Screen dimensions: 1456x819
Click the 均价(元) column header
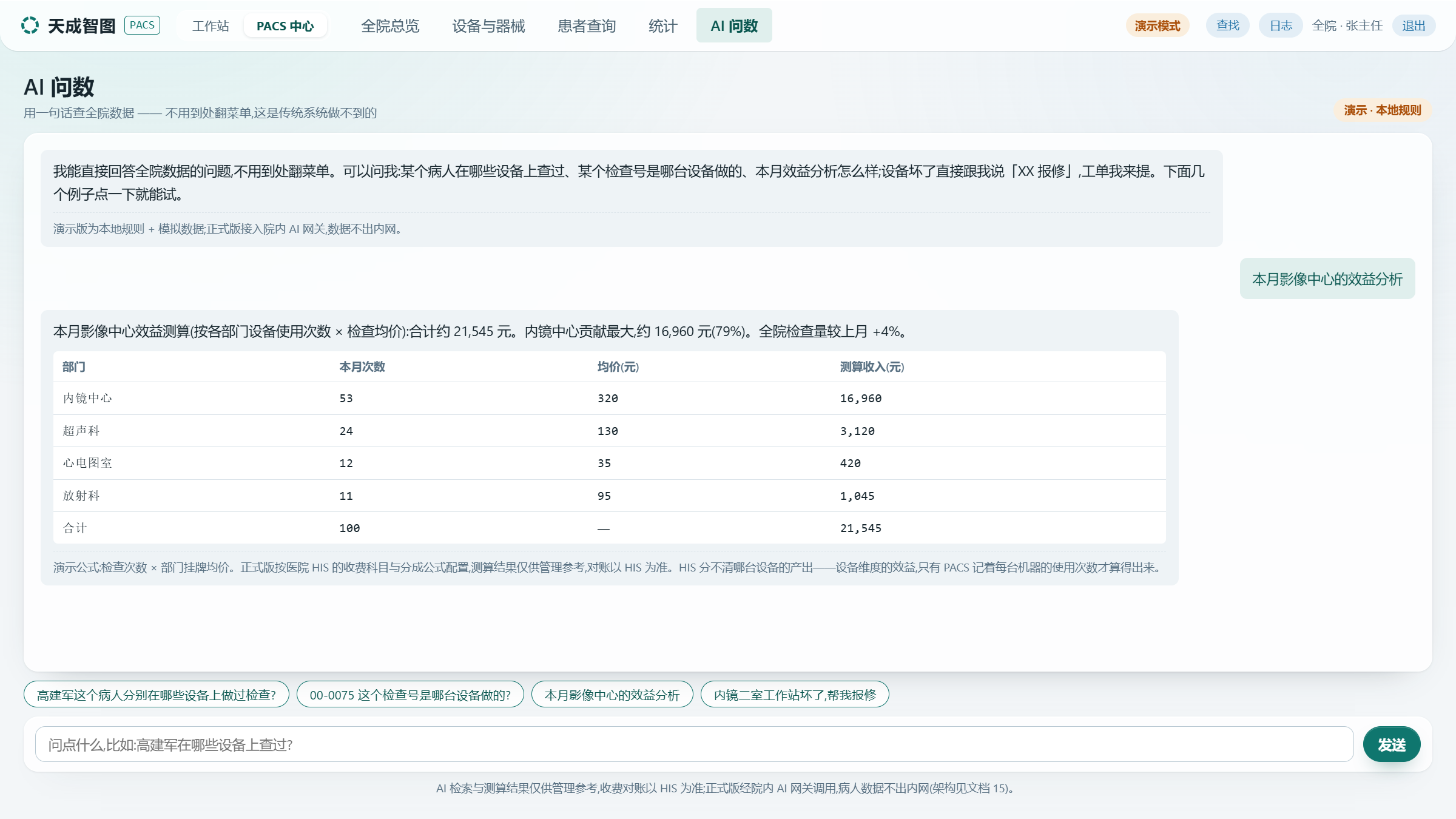click(618, 367)
